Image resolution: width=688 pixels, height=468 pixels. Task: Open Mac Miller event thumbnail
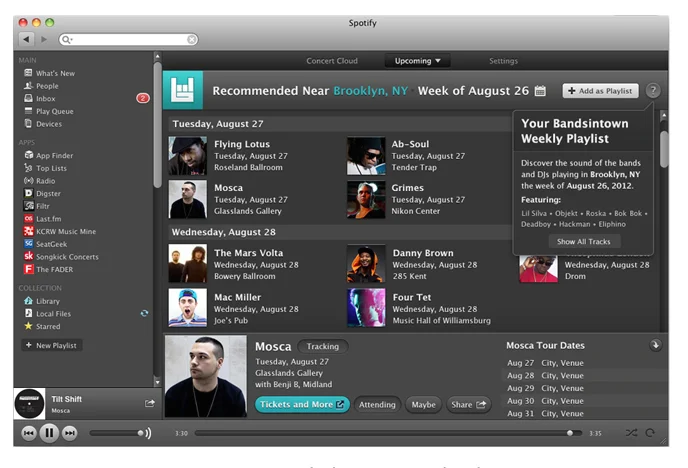(187, 307)
